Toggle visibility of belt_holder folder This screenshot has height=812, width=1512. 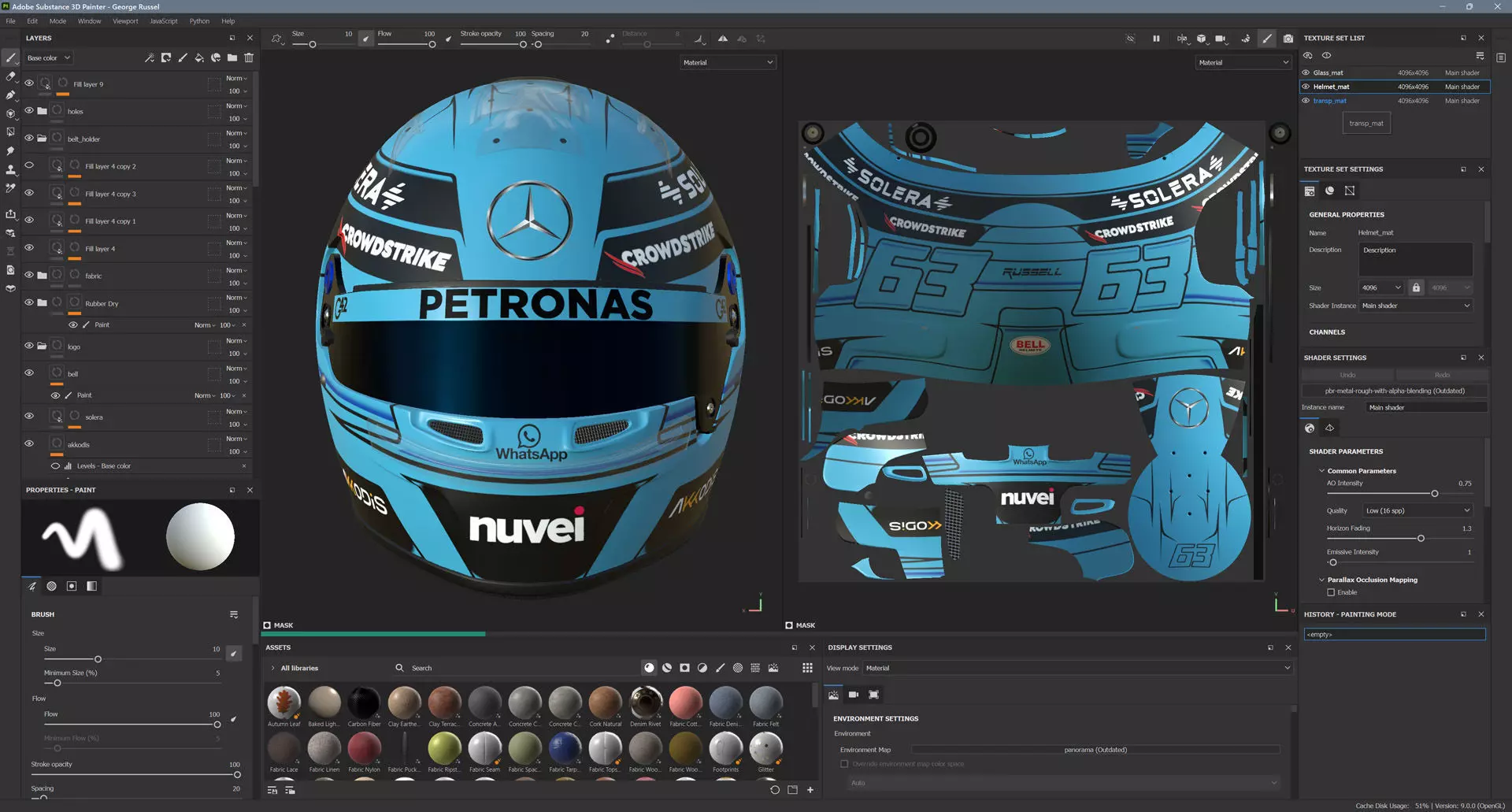(x=29, y=139)
